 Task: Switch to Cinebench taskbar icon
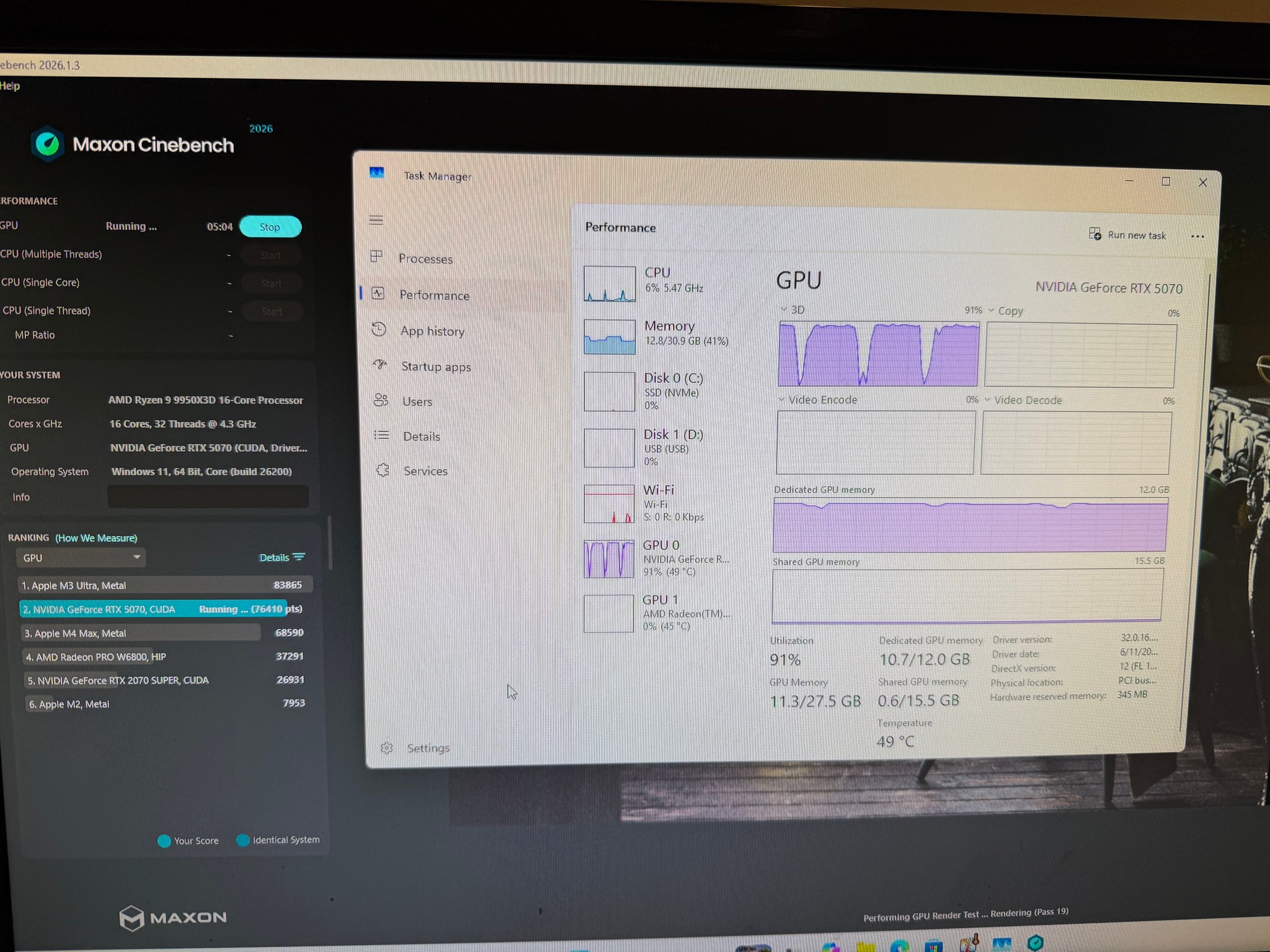click(1035, 943)
